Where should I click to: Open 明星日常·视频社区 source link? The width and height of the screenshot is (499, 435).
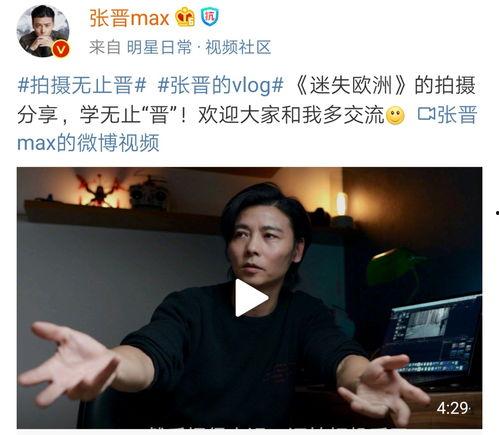(199, 47)
